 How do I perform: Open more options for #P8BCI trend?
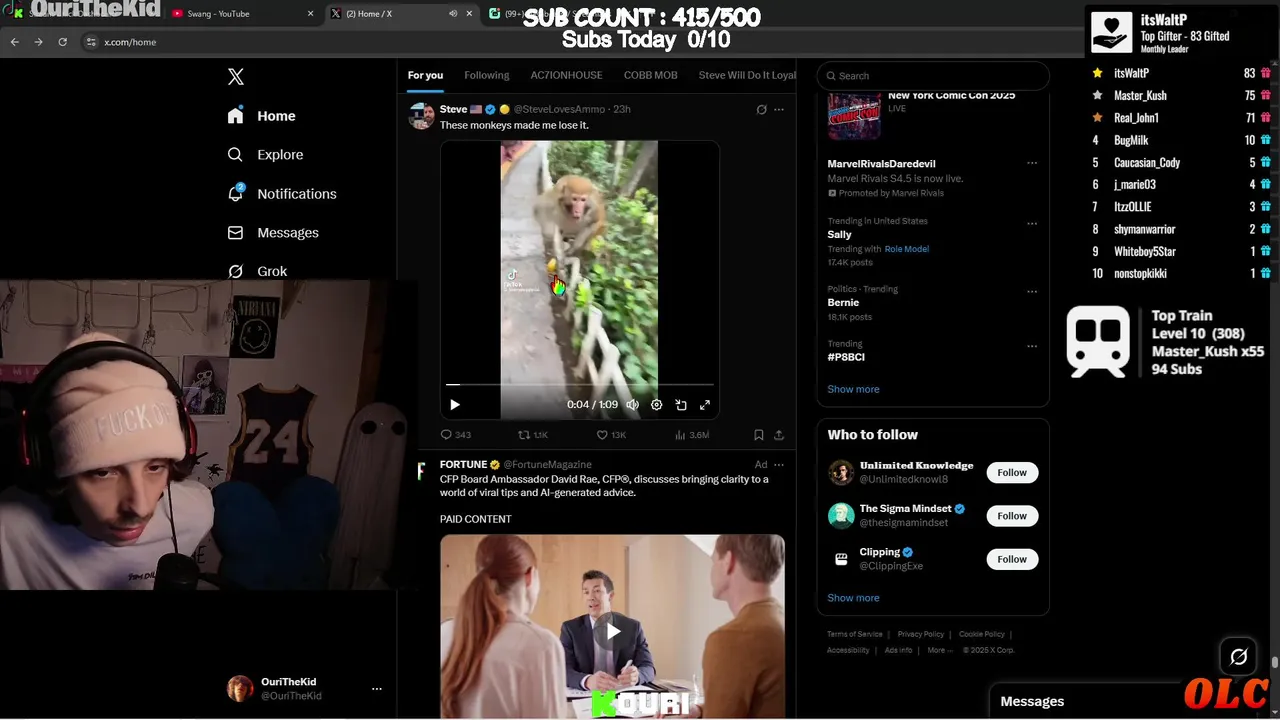tap(1032, 346)
